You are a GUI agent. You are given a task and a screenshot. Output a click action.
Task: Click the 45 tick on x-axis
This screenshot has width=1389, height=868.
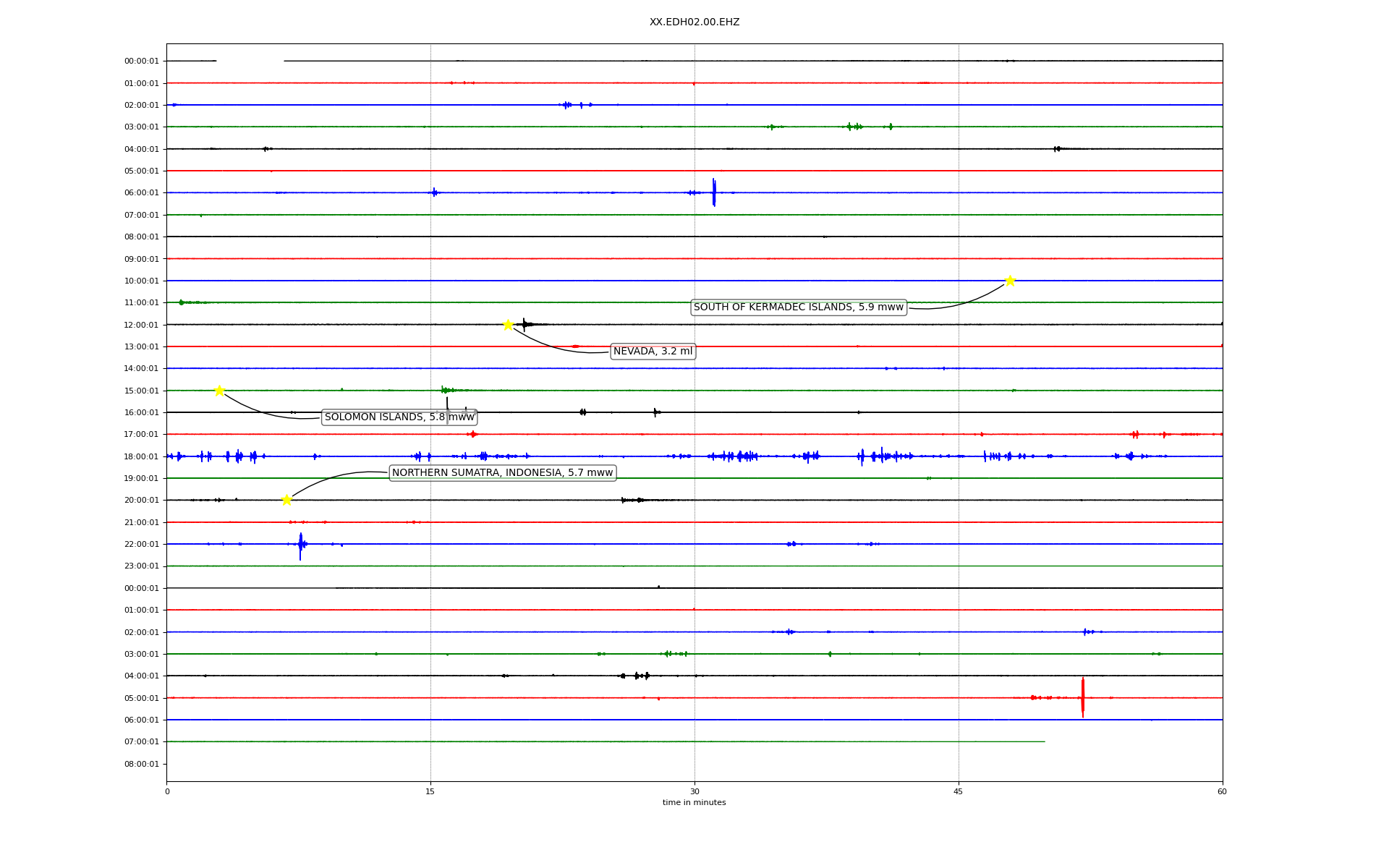click(x=958, y=791)
